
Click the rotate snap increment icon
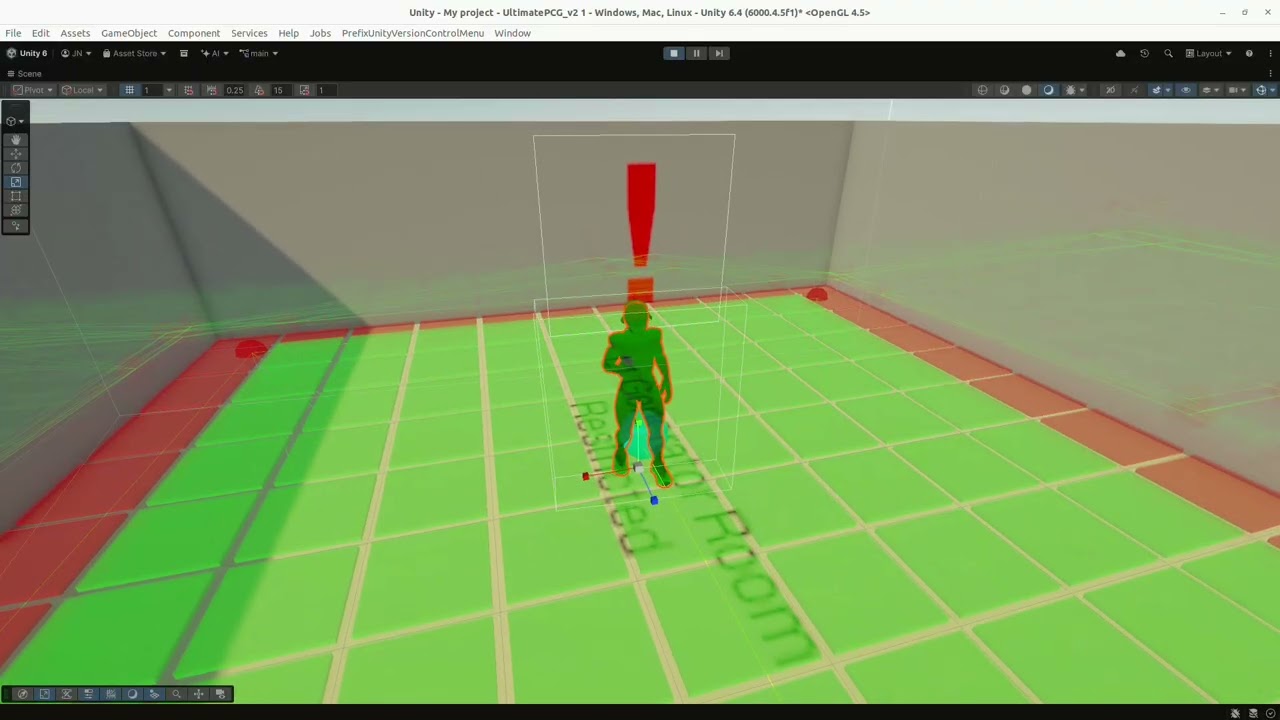click(x=259, y=90)
